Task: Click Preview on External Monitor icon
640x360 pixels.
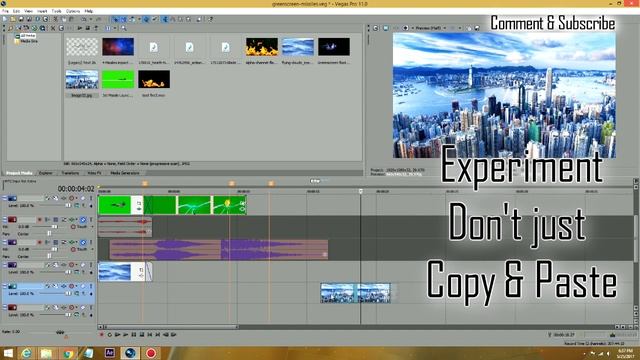Action: click(x=386, y=28)
